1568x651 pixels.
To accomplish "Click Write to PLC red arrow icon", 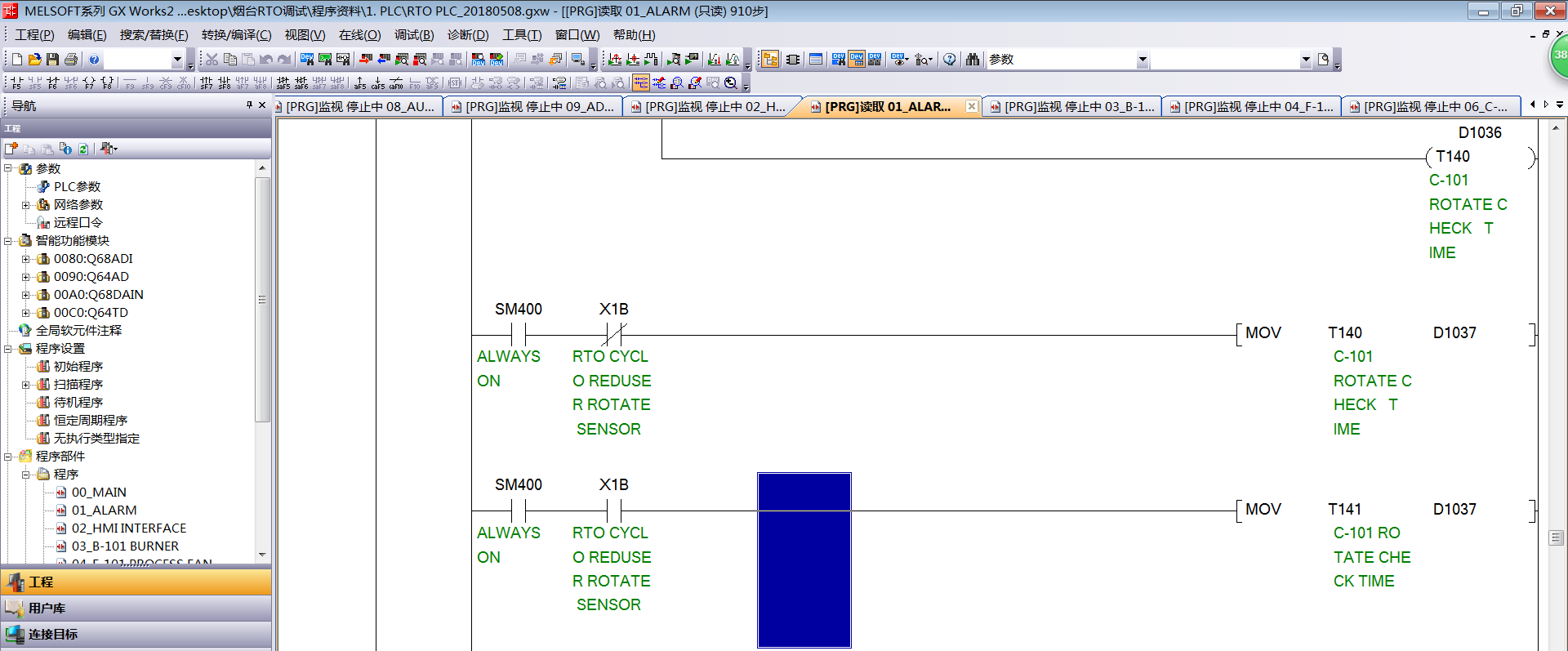I will pyautogui.click(x=366, y=60).
